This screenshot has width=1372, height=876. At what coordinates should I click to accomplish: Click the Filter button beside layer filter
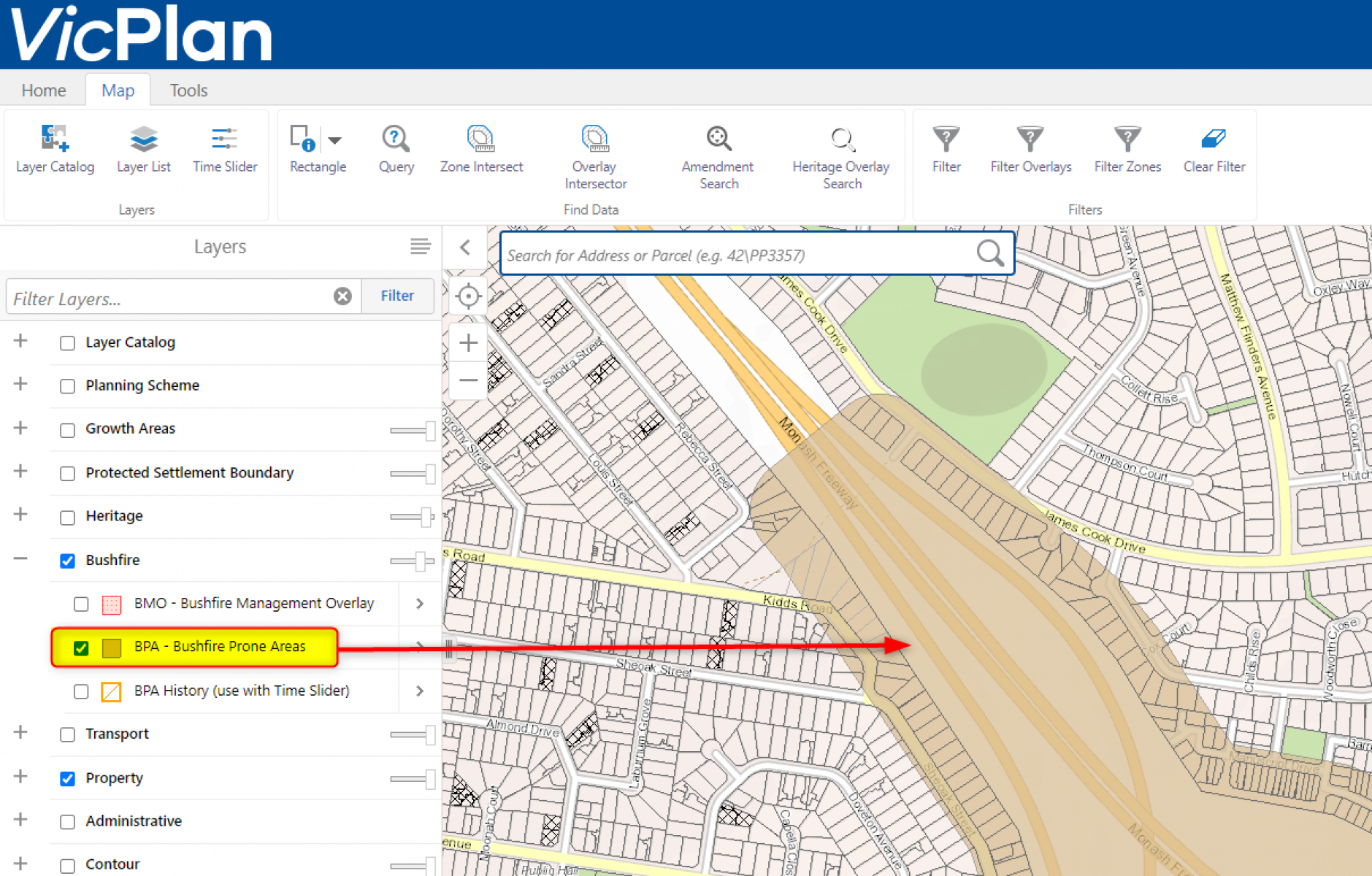click(x=397, y=296)
